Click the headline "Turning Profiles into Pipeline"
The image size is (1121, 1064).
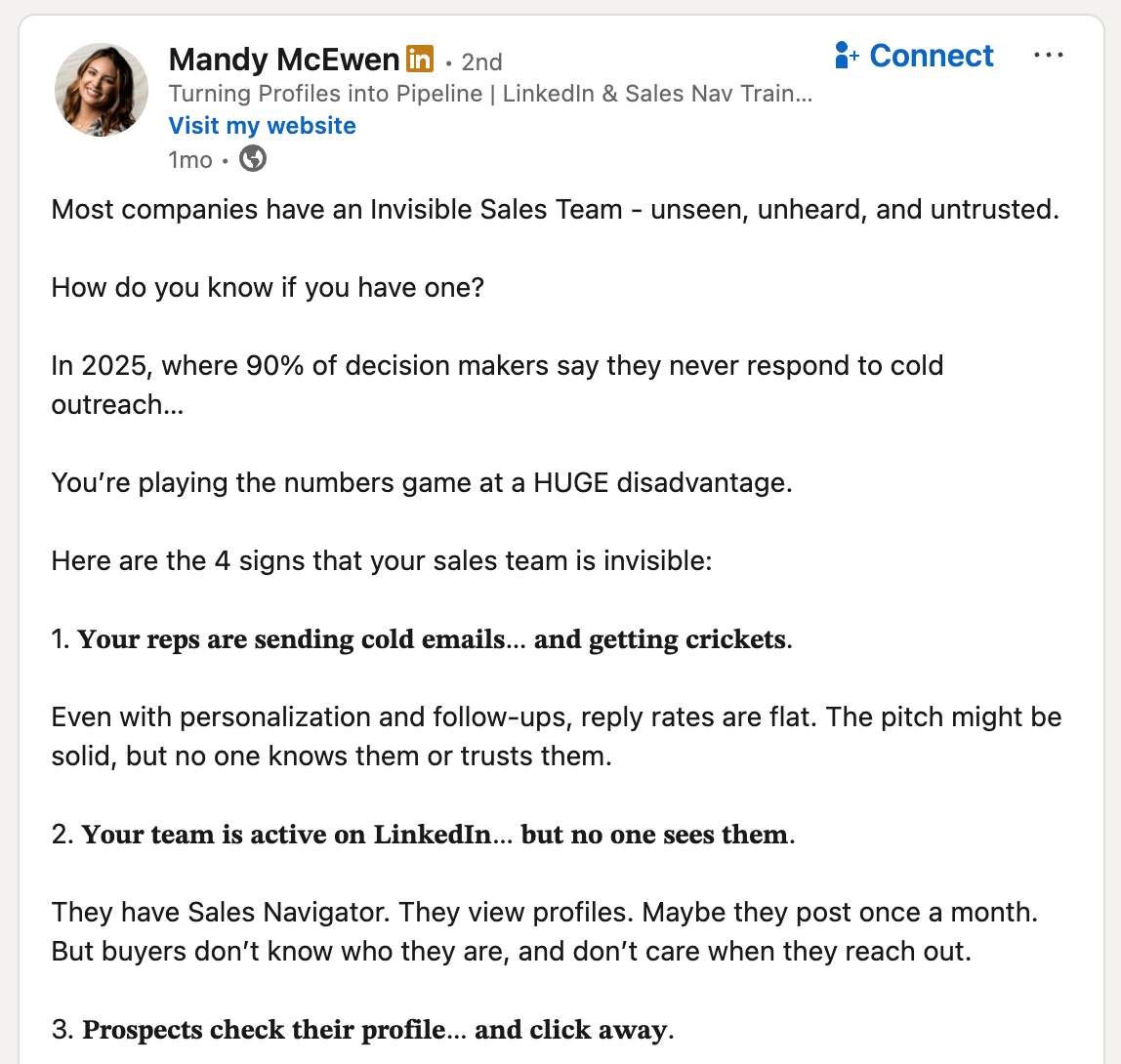pyautogui.click(x=391, y=93)
